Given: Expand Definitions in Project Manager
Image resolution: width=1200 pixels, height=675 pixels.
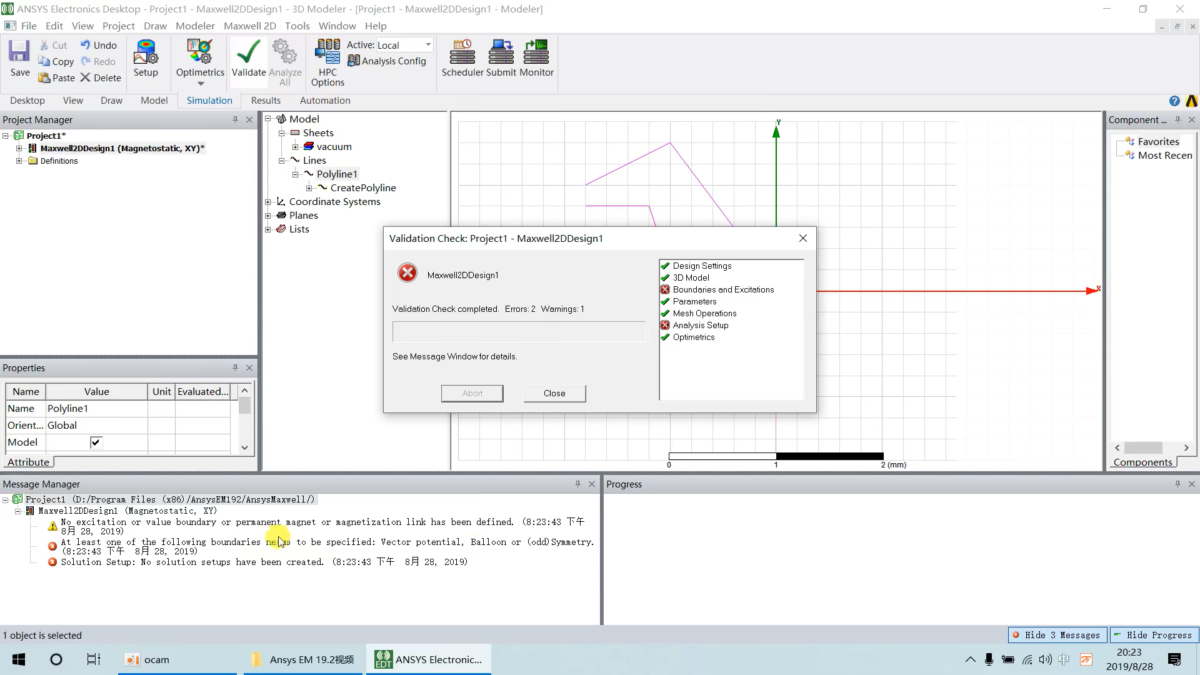Looking at the screenshot, I should point(19,161).
